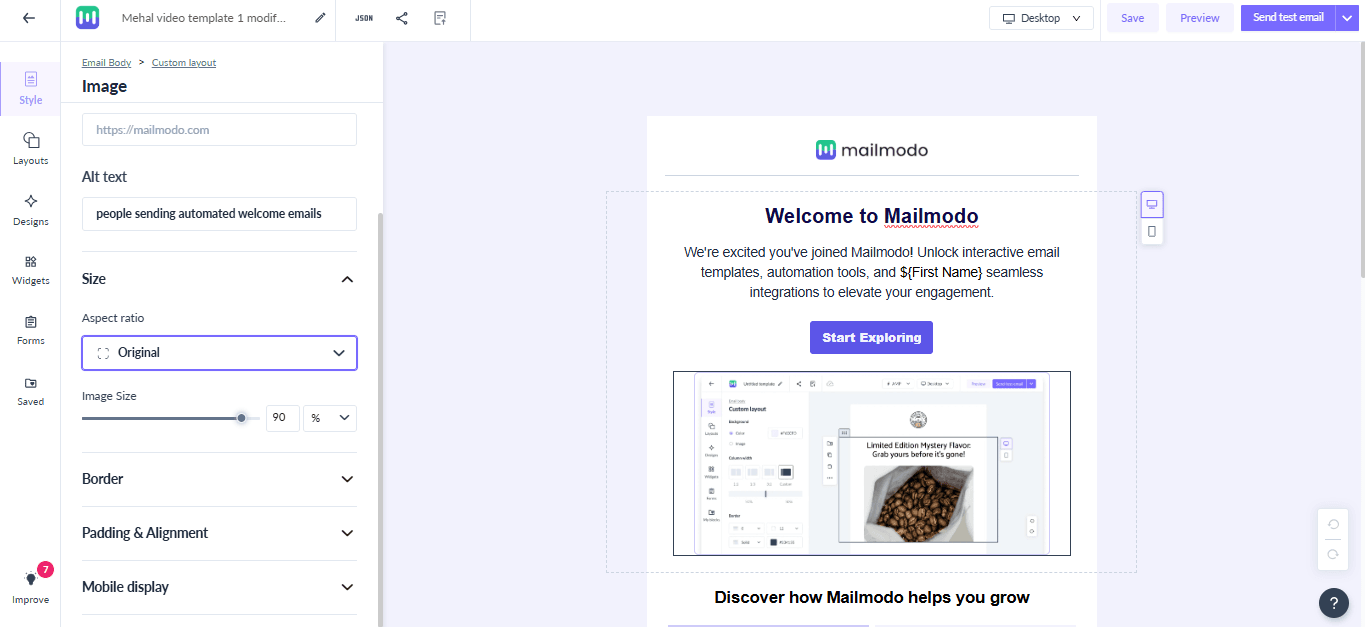Viewport: 1365px width, 627px height.
Task: Click the Send test email button
Action: click(x=1288, y=18)
